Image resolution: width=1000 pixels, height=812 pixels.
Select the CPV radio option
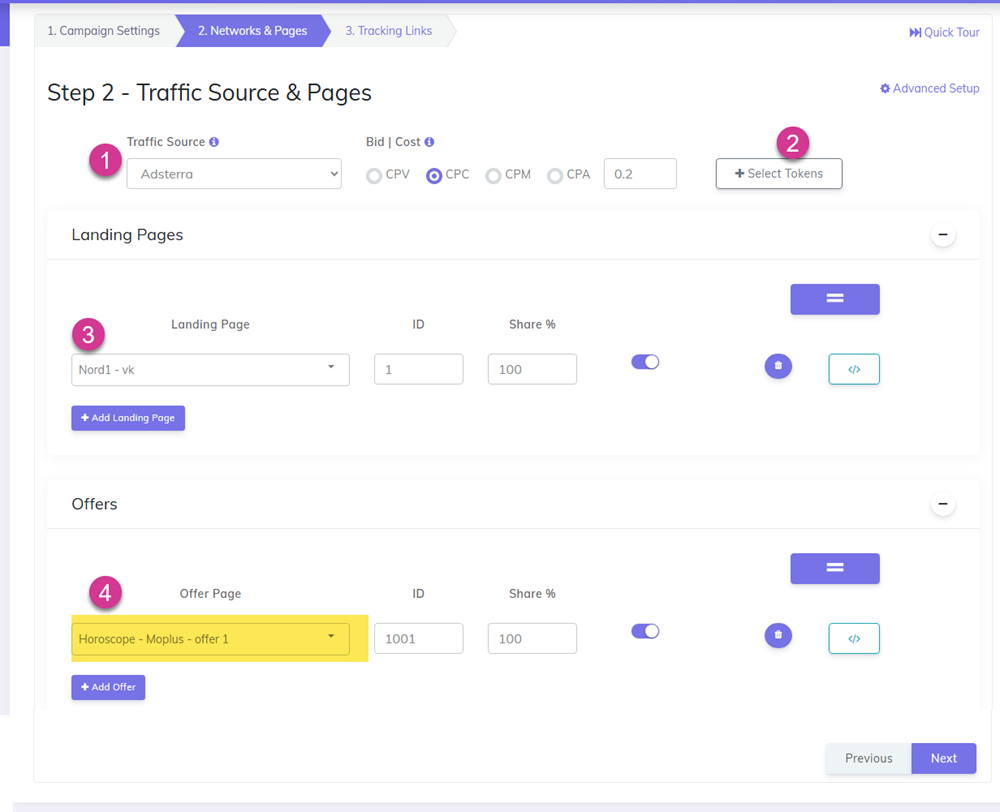[374, 176]
